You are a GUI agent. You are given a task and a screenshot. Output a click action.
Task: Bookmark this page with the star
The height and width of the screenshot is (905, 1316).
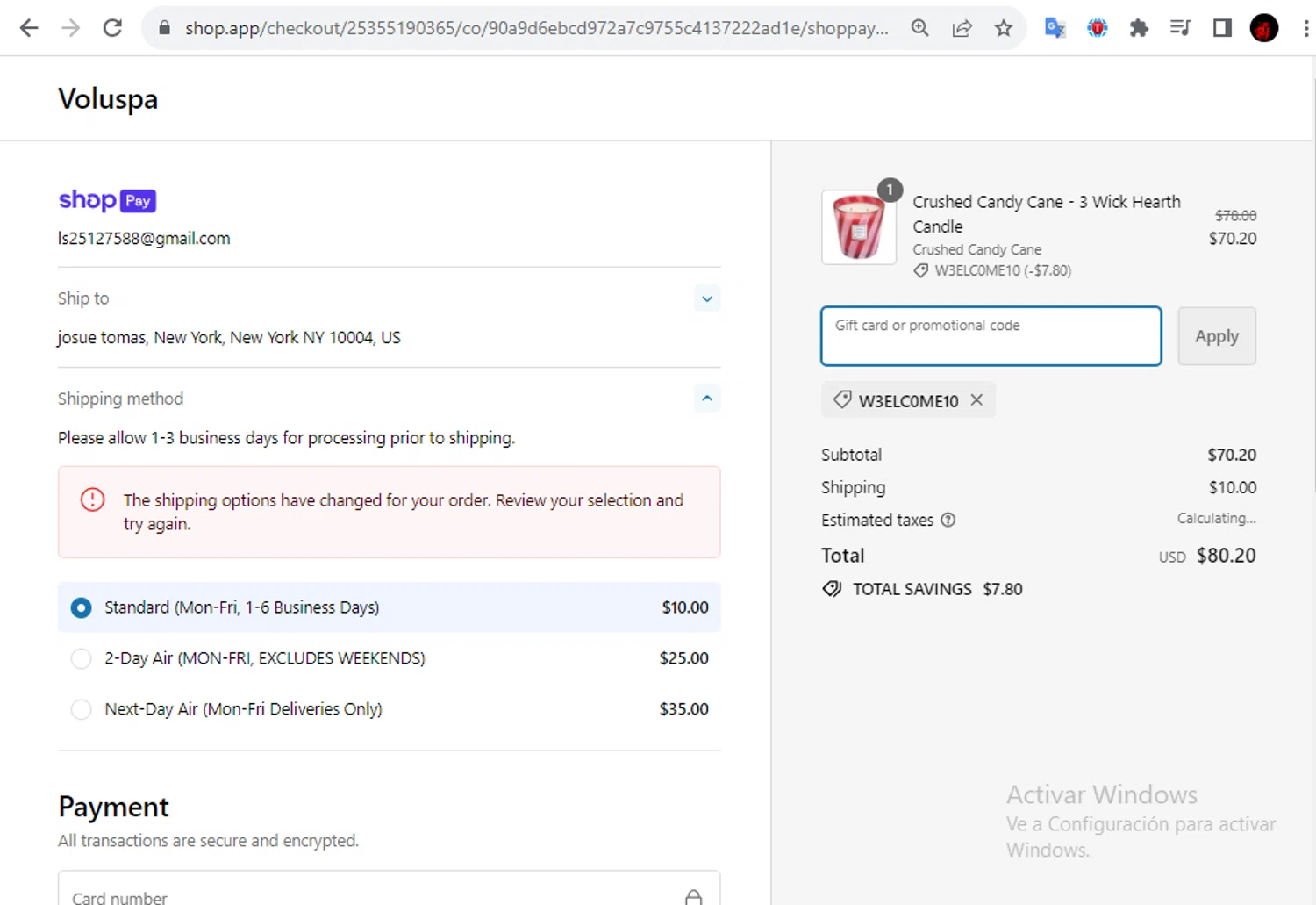pyautogui.click(x=1004, y=28)
